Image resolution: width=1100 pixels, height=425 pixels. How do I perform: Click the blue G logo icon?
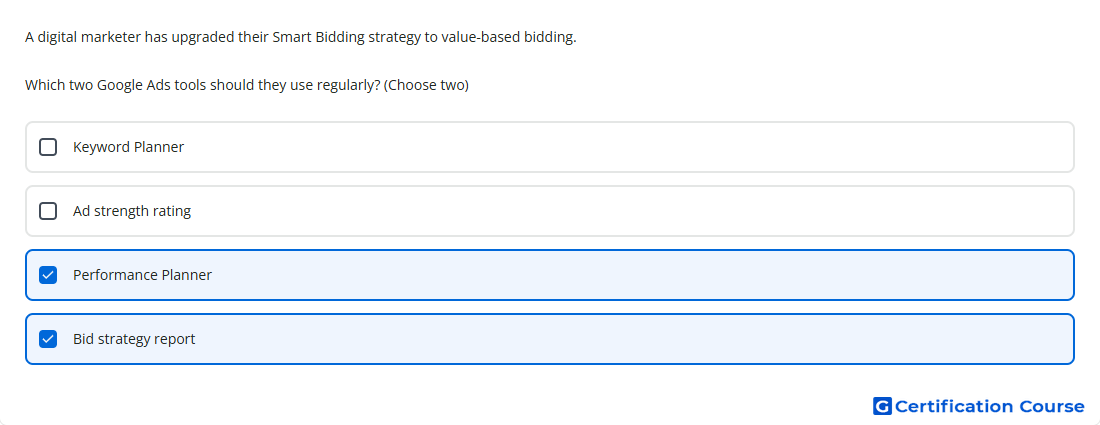pos(882,406)
